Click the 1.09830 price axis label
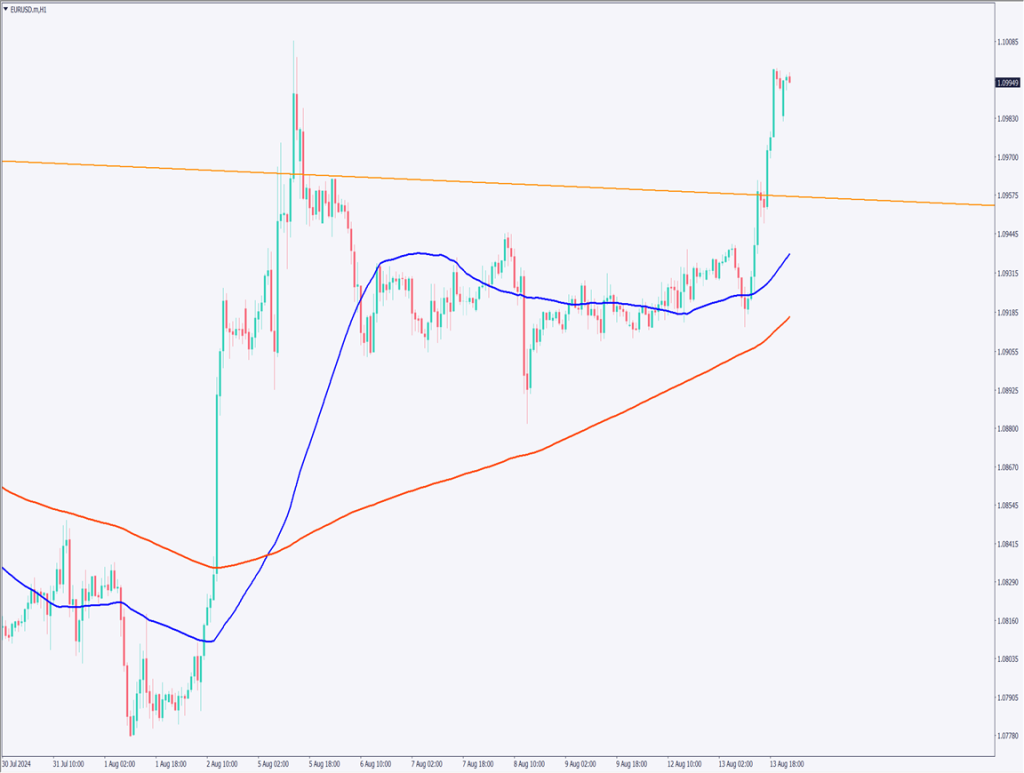 (1008, 118)
